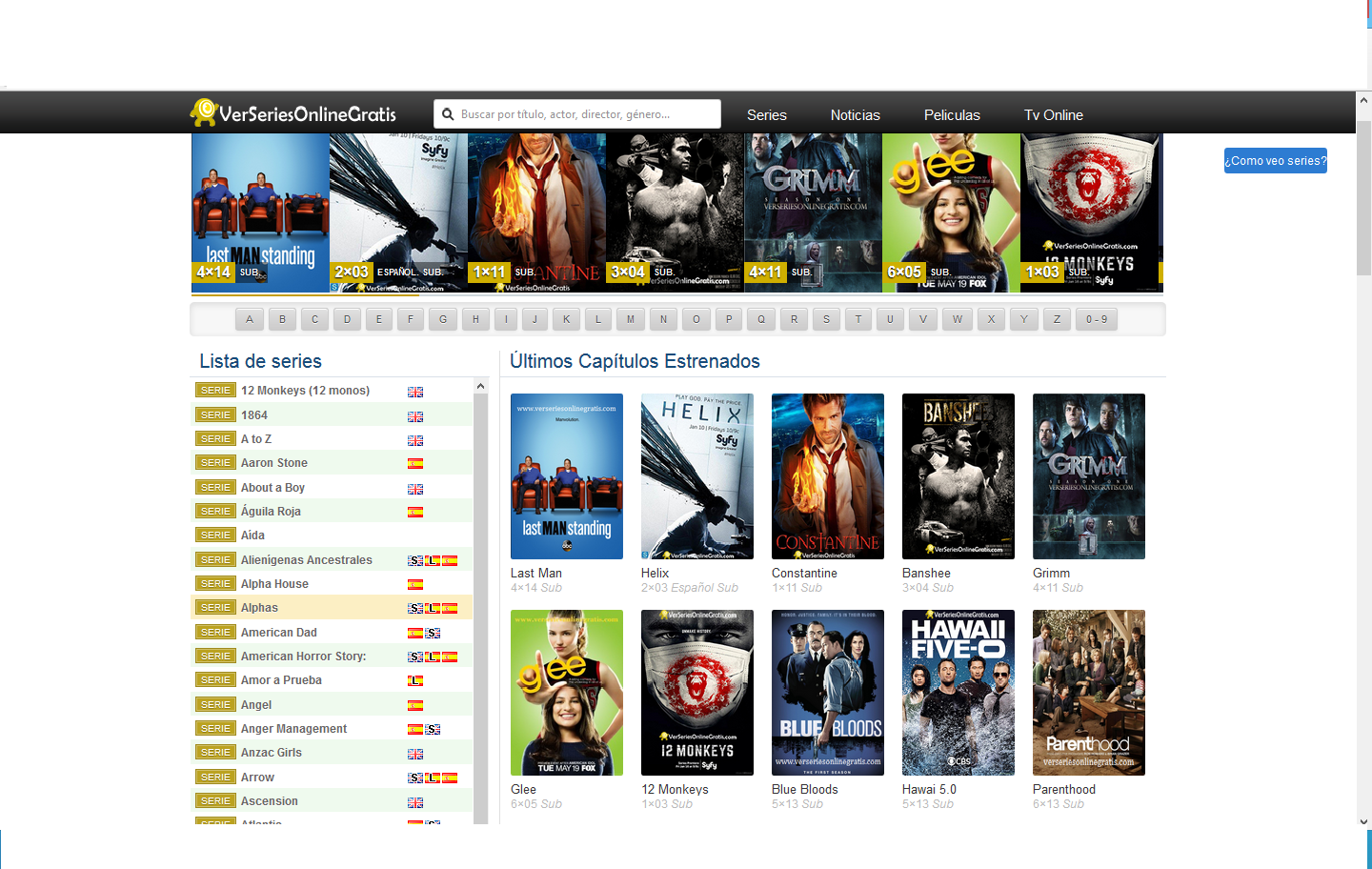Select the 0-9 alphabet filter

[x=1097, y=319]
